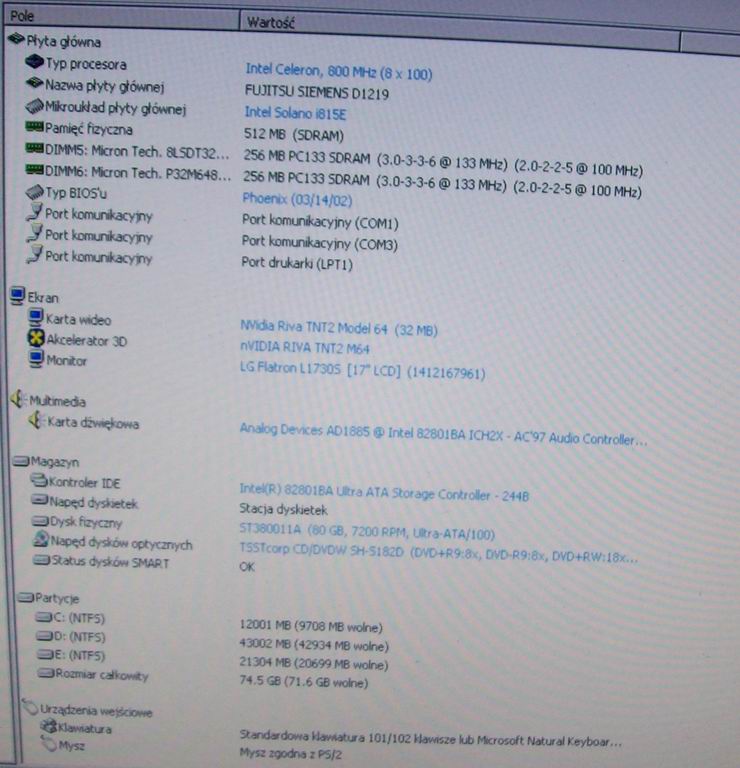Click the Magazyn drive section icon
Screen dimensions: 740x768
click(21, 461)
